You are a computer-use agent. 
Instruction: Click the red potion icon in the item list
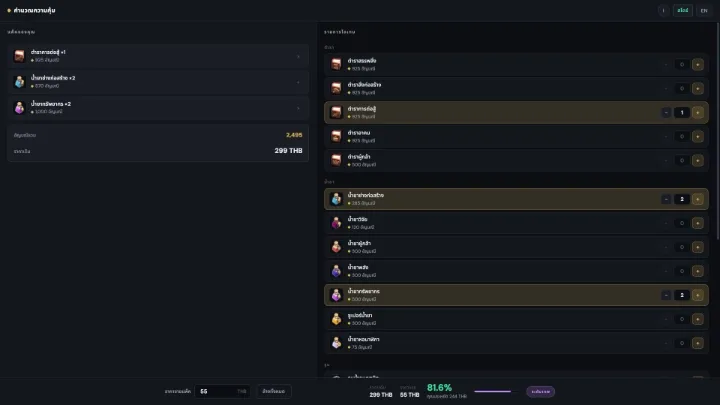pyautogui.click(x=337, y=247)
